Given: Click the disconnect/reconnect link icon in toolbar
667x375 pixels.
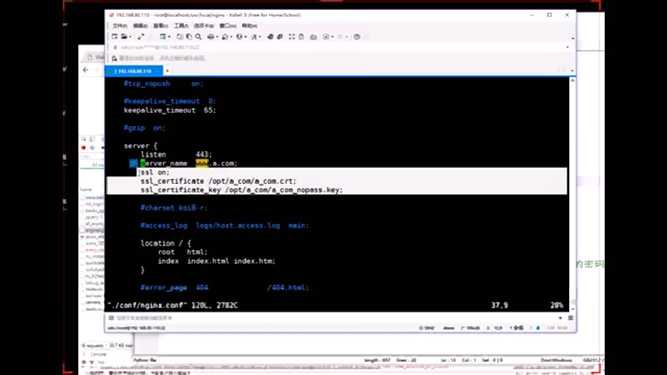Looking at the screenshot, I should tap(140, 37).
